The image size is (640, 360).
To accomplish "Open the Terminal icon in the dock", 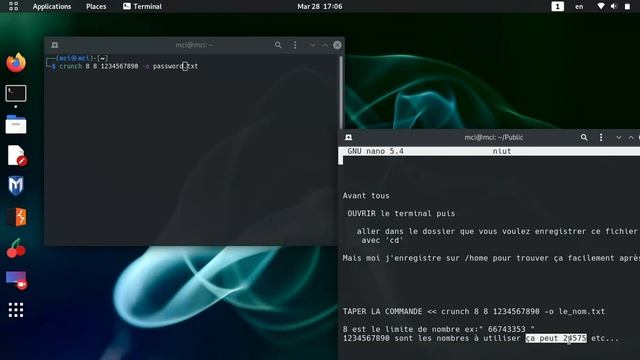I will (16, 93).
